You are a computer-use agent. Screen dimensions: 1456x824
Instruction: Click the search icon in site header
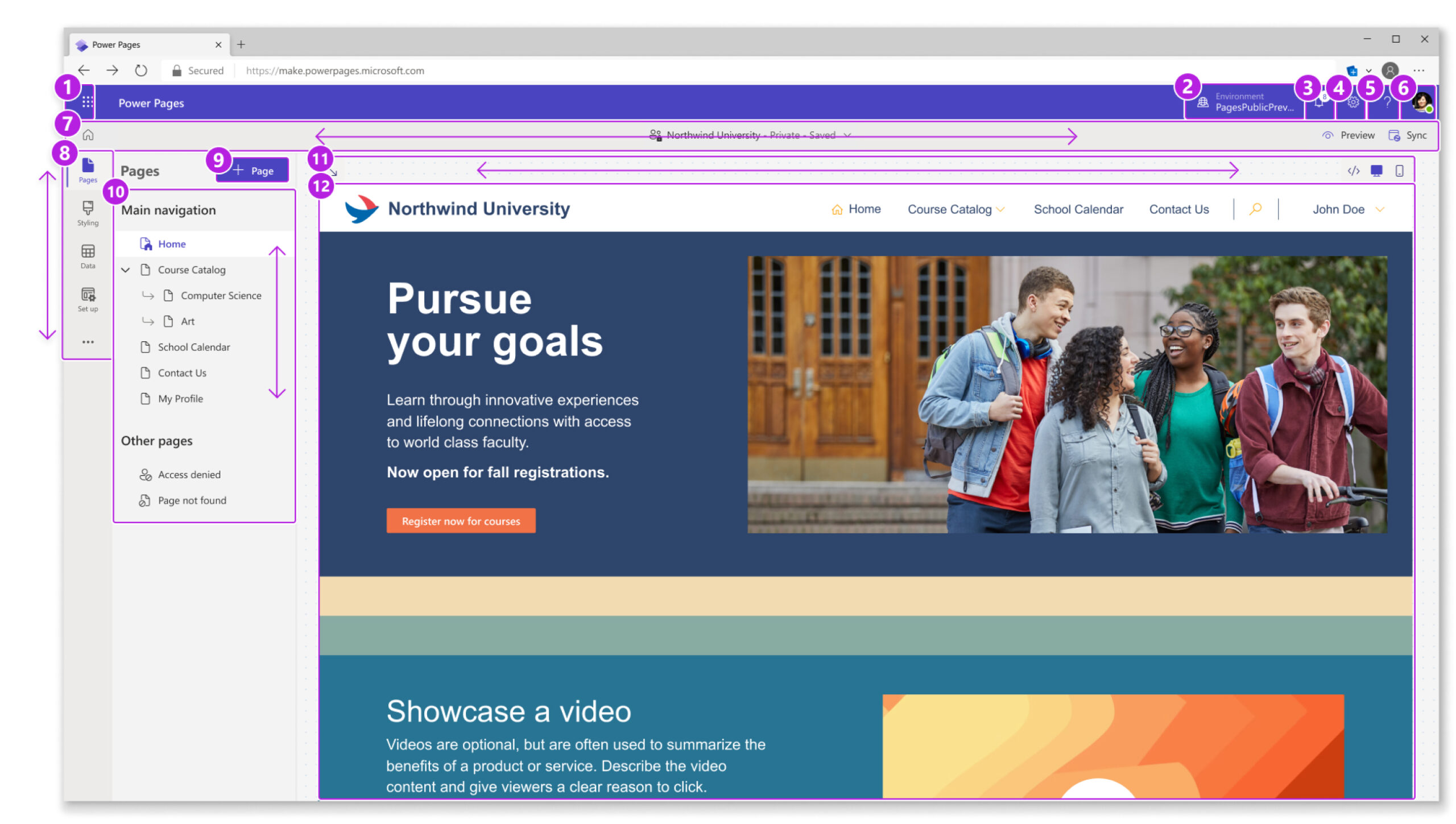(x=1256, y=208)
